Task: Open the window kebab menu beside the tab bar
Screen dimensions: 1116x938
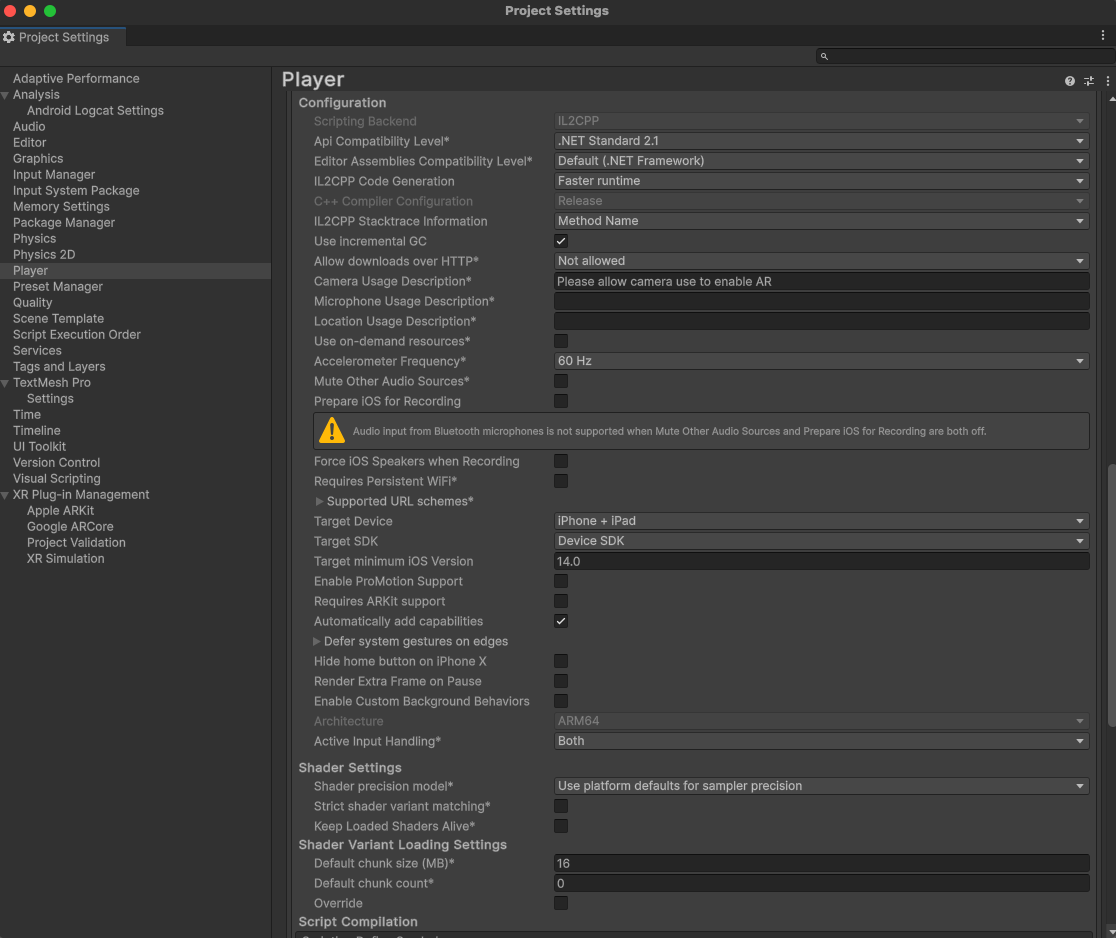Action: click(1103, 35)
